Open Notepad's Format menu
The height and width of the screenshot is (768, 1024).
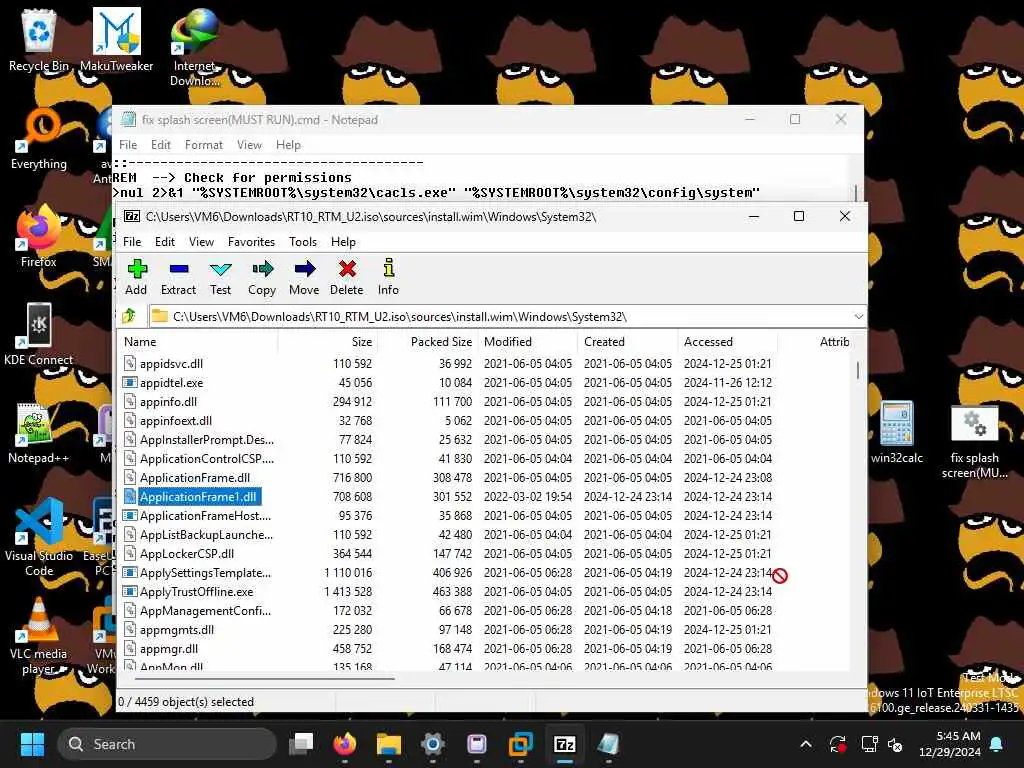coord(204,145)
